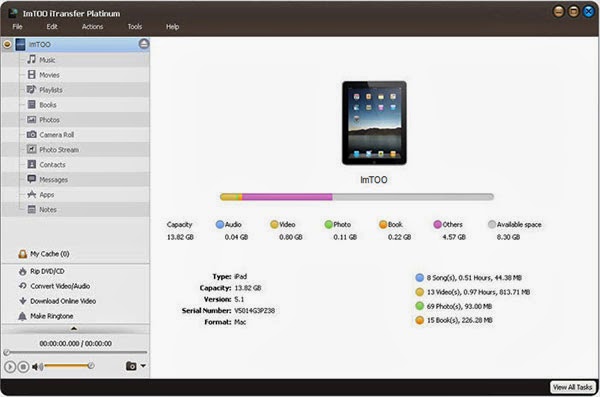Click the Format: Mac value
Image resolution: width=600 pixels, height=397 pixels.
tap(240, 322)
